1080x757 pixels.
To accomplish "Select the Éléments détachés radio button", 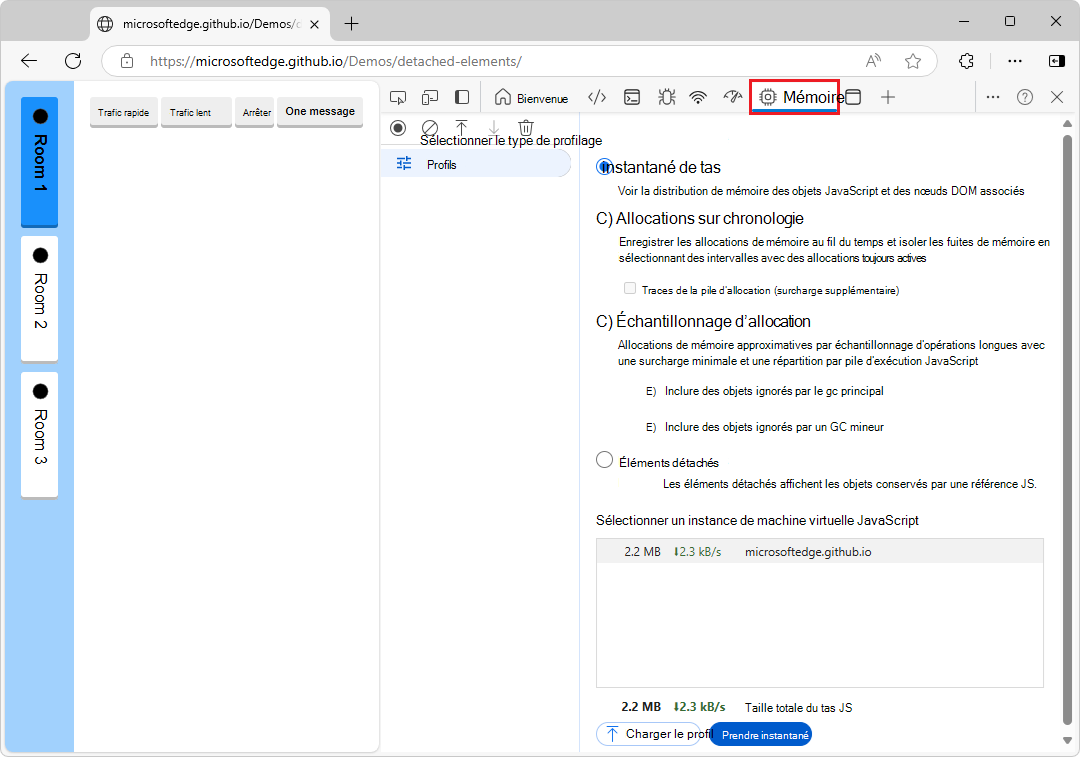I will click(604, 459).
